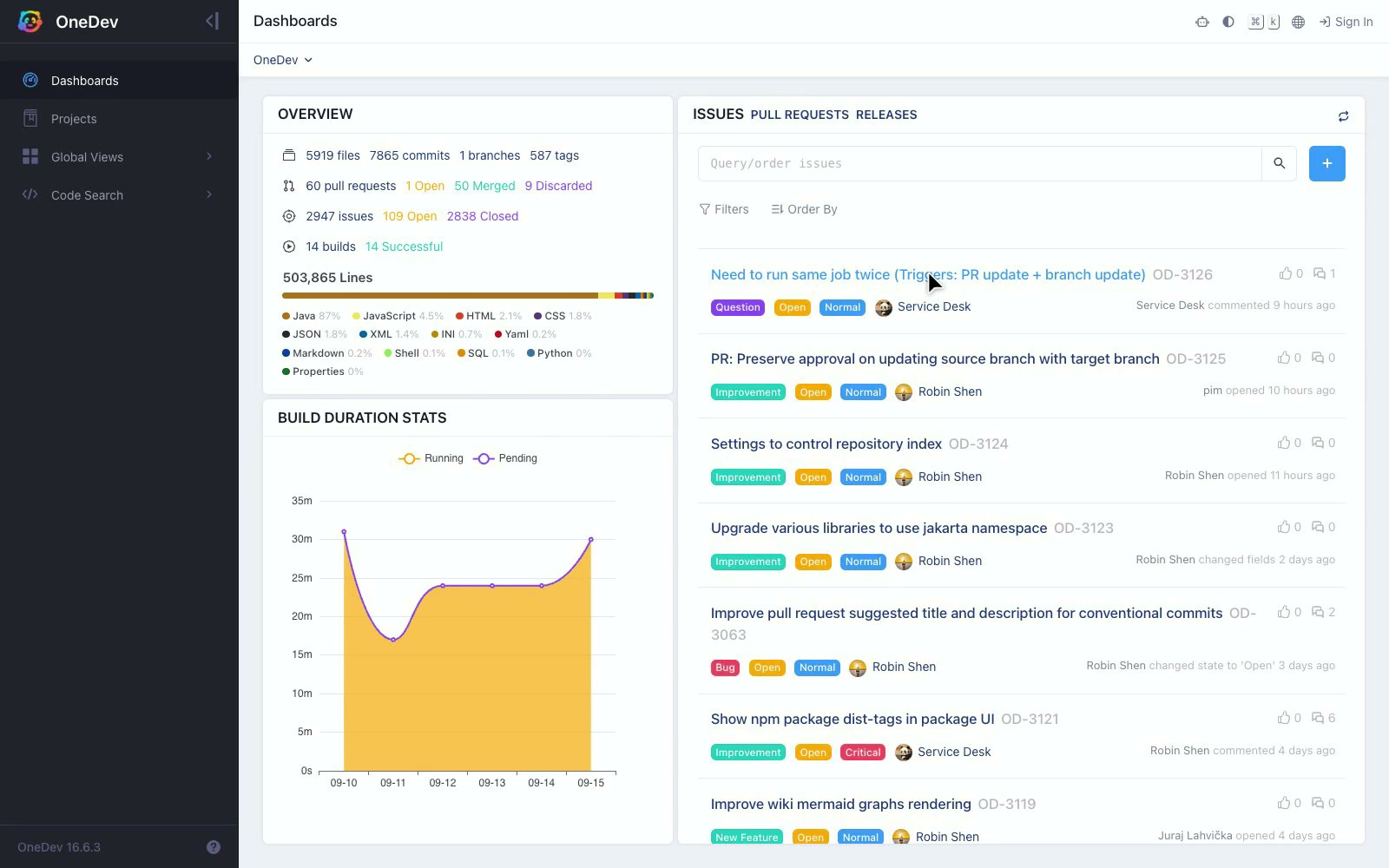Screen dimensions: 1389x868
Task: Toggle the Pending series in chart legend
Action: click(505, 458)
